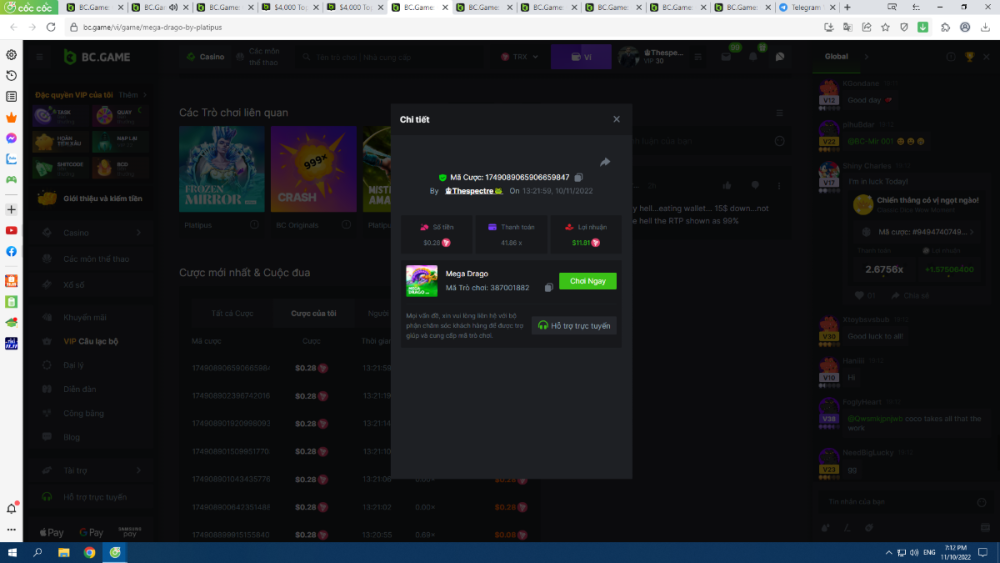Switch to the Telegram browser tab
Image resolution: width=1000 pixels, height=563 pixels.
click(805, 7)
